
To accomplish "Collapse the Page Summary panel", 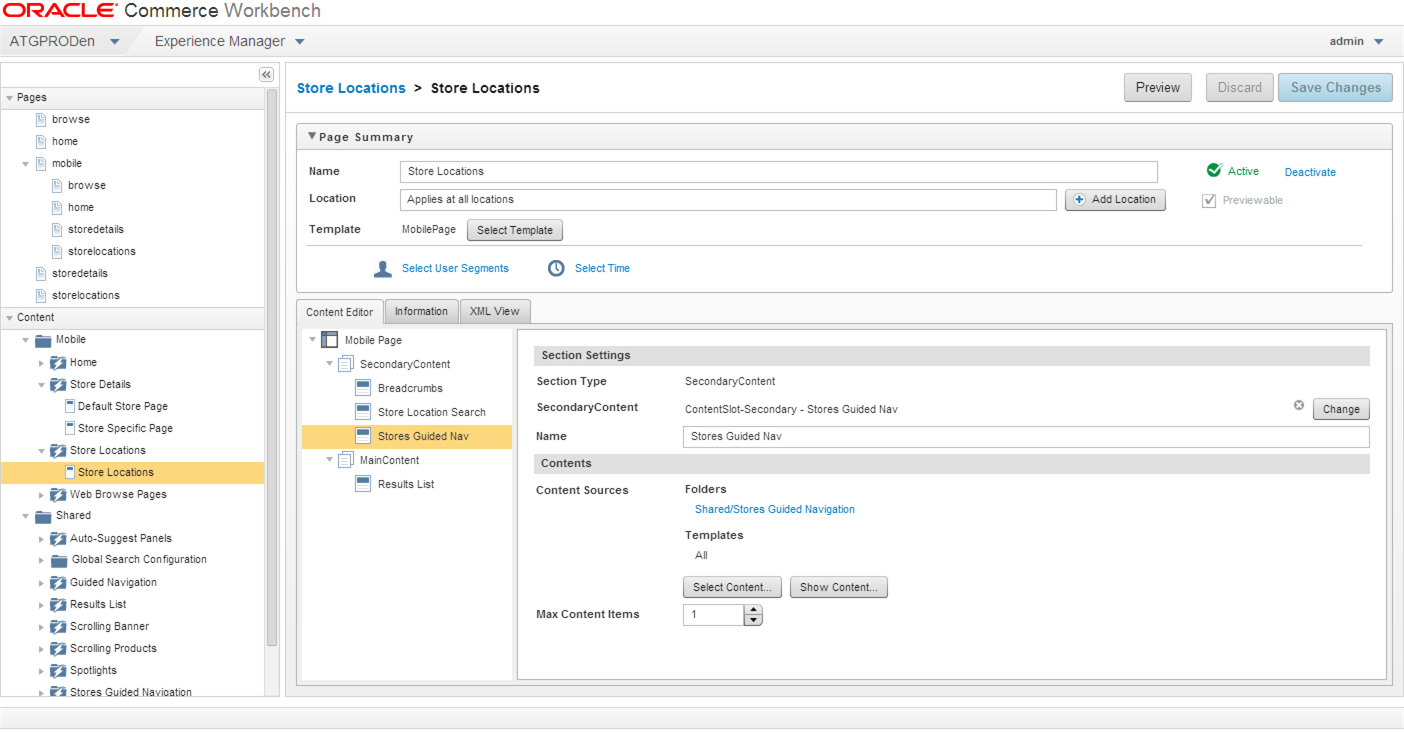I will tap(312, 137).
